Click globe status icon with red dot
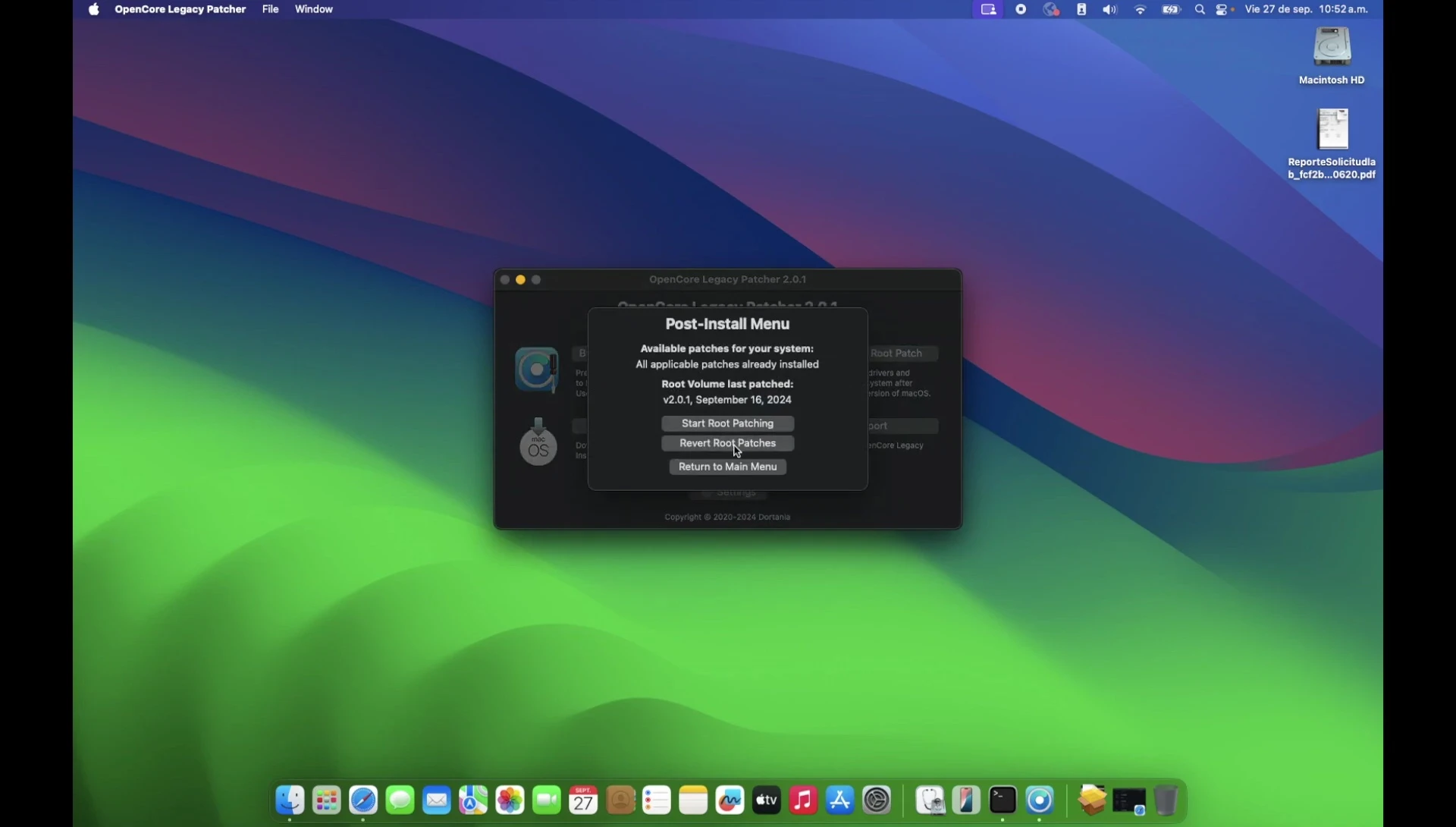This screenshot has width=1456, height=827. [x=1052, y=9]
